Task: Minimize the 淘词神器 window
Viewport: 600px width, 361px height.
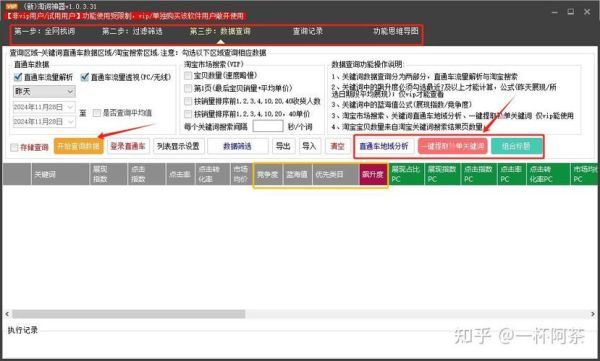Action: tap(554, 12)
